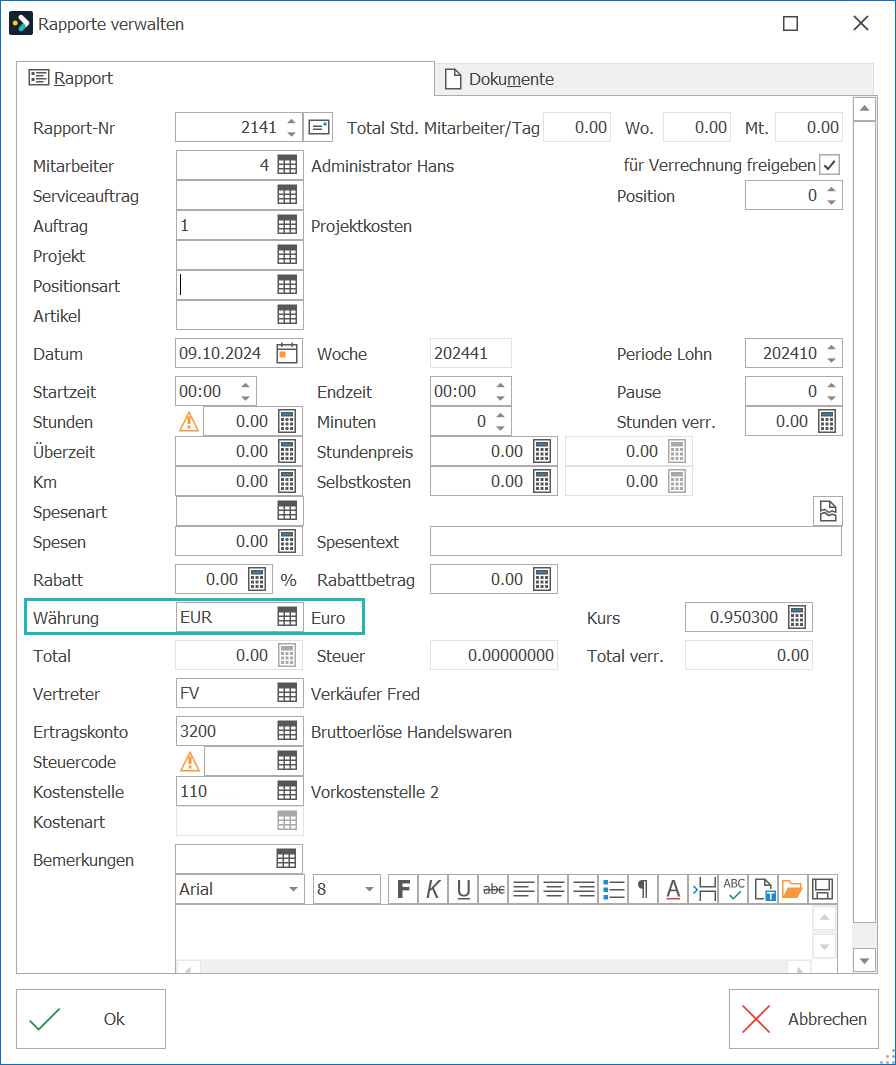Expand the Arial font dropdown
Image resolution: width=896 pixels, height=1065 pixels.
pos(293,889)
